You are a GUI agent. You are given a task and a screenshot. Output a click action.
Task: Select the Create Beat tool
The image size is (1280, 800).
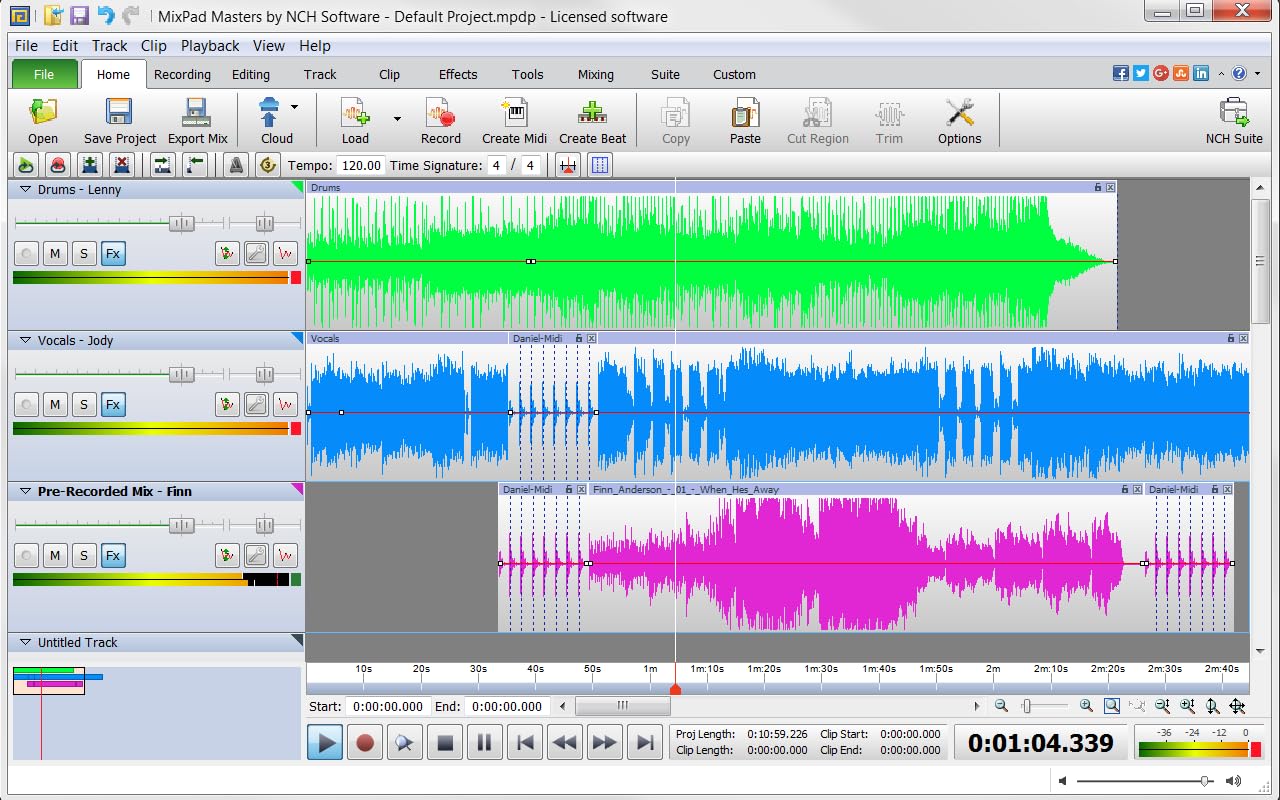coord(592,119)
